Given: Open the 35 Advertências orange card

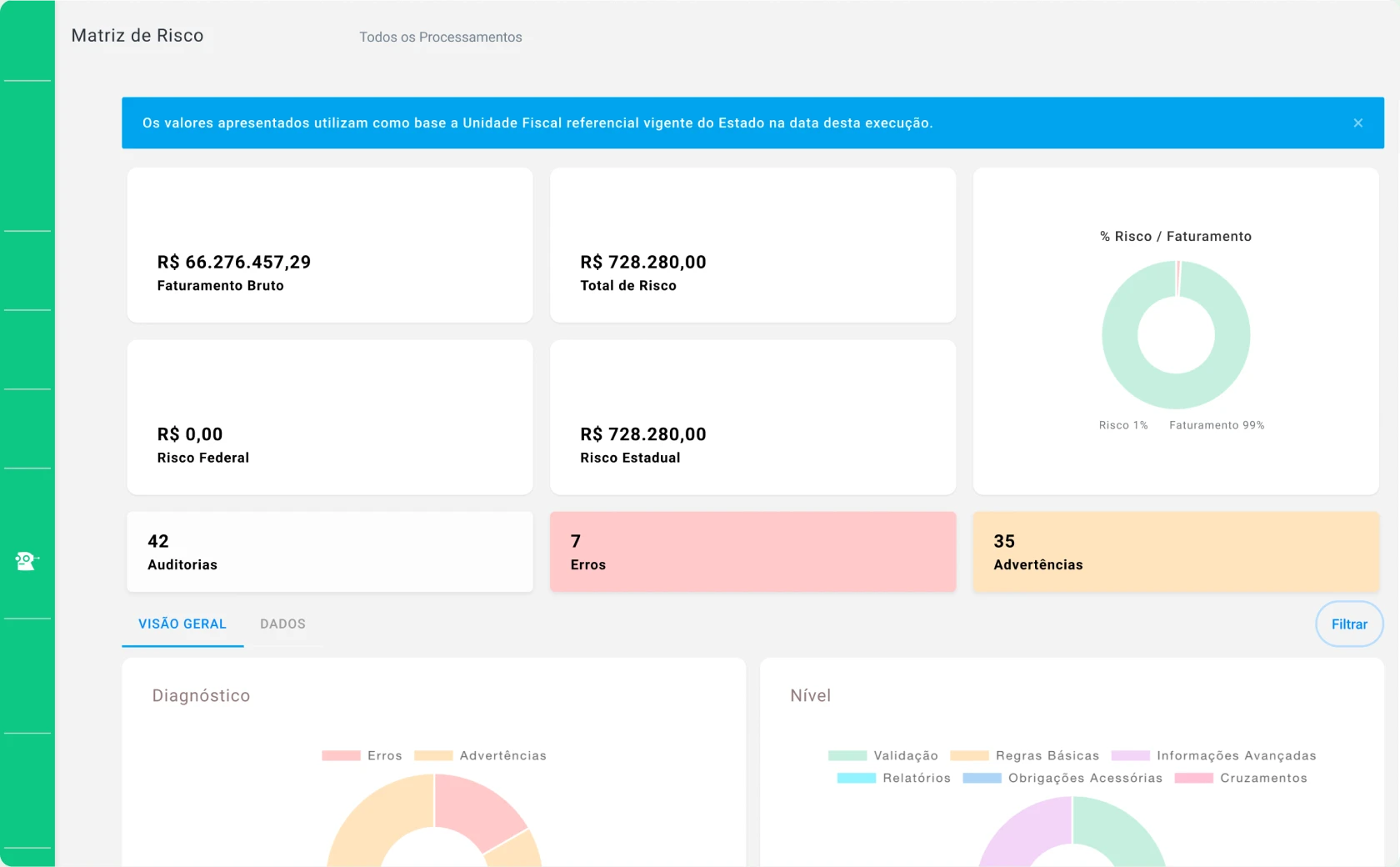Looking at the screenshot, I should pos(1176,552).
